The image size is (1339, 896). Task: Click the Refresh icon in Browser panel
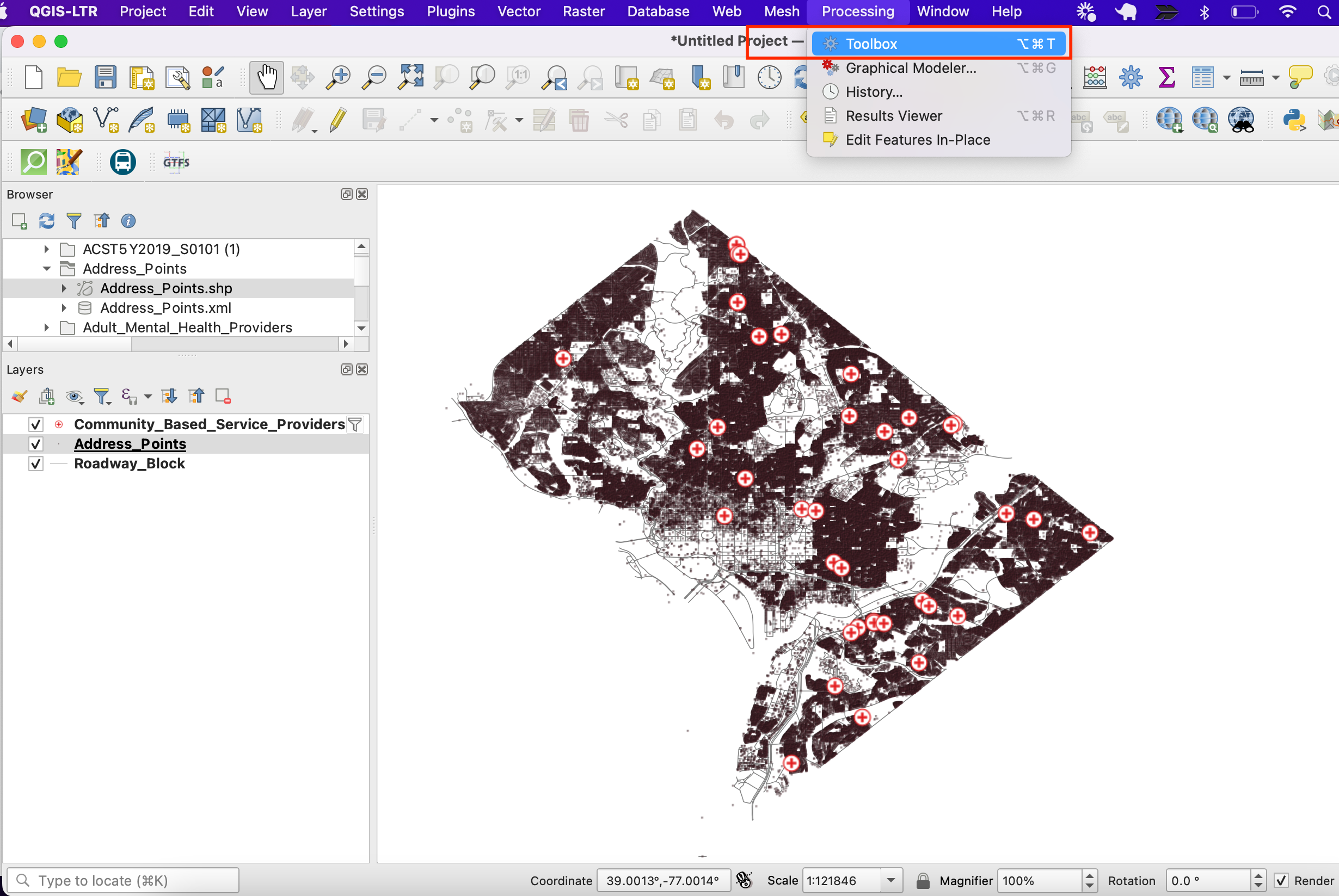46,220
